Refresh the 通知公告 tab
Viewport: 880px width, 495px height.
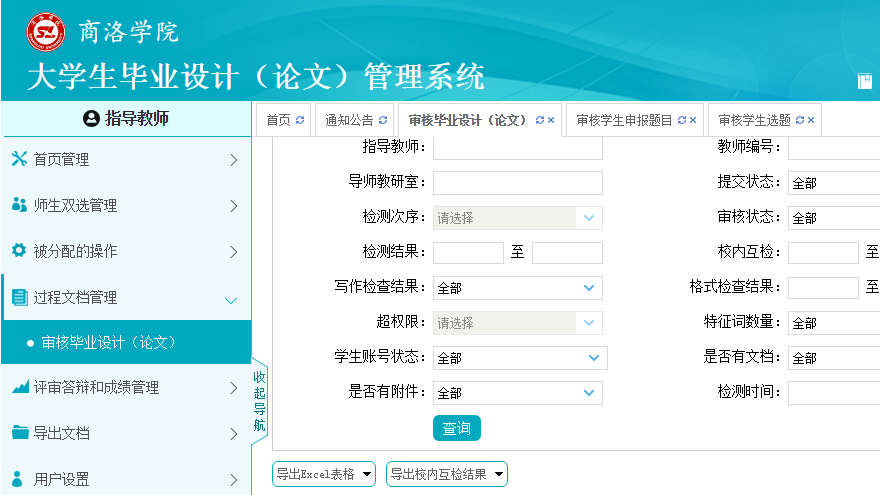383,120
